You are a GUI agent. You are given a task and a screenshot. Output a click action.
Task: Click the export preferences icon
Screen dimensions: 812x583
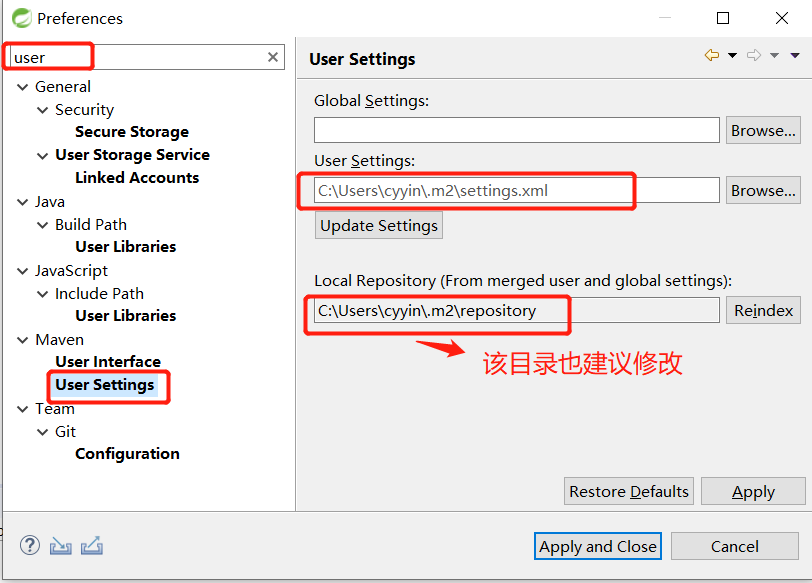coord(92,546)
